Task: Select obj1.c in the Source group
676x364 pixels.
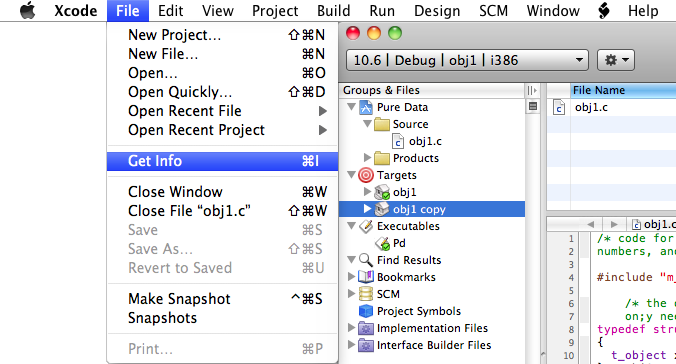Action: 425,141
